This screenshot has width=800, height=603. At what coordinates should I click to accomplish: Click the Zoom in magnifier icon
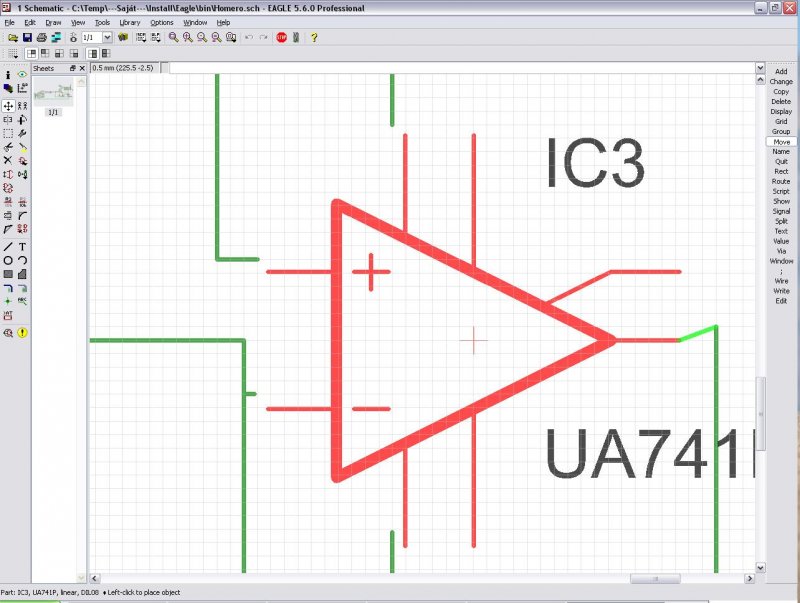[x=188, y=37]
